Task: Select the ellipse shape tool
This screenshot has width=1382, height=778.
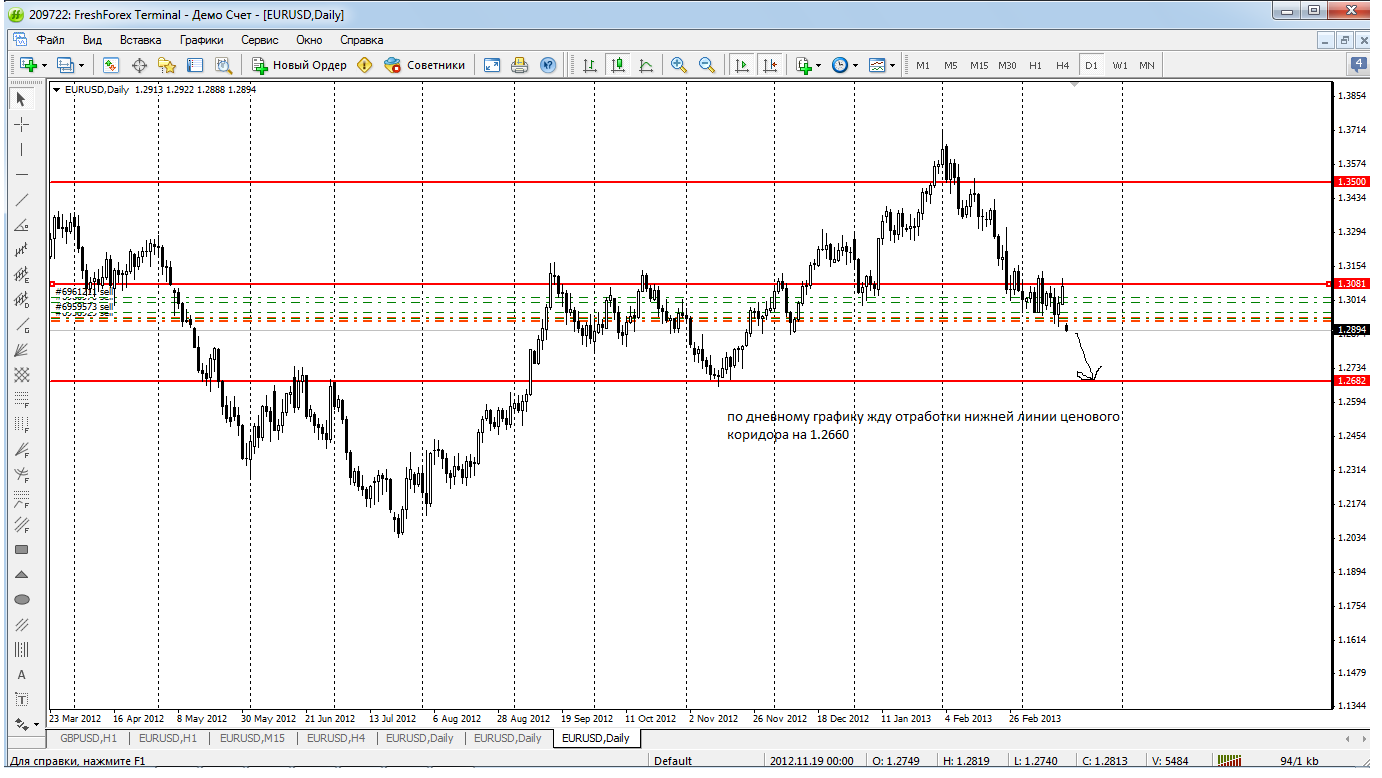Action: (x=21, y=599)
